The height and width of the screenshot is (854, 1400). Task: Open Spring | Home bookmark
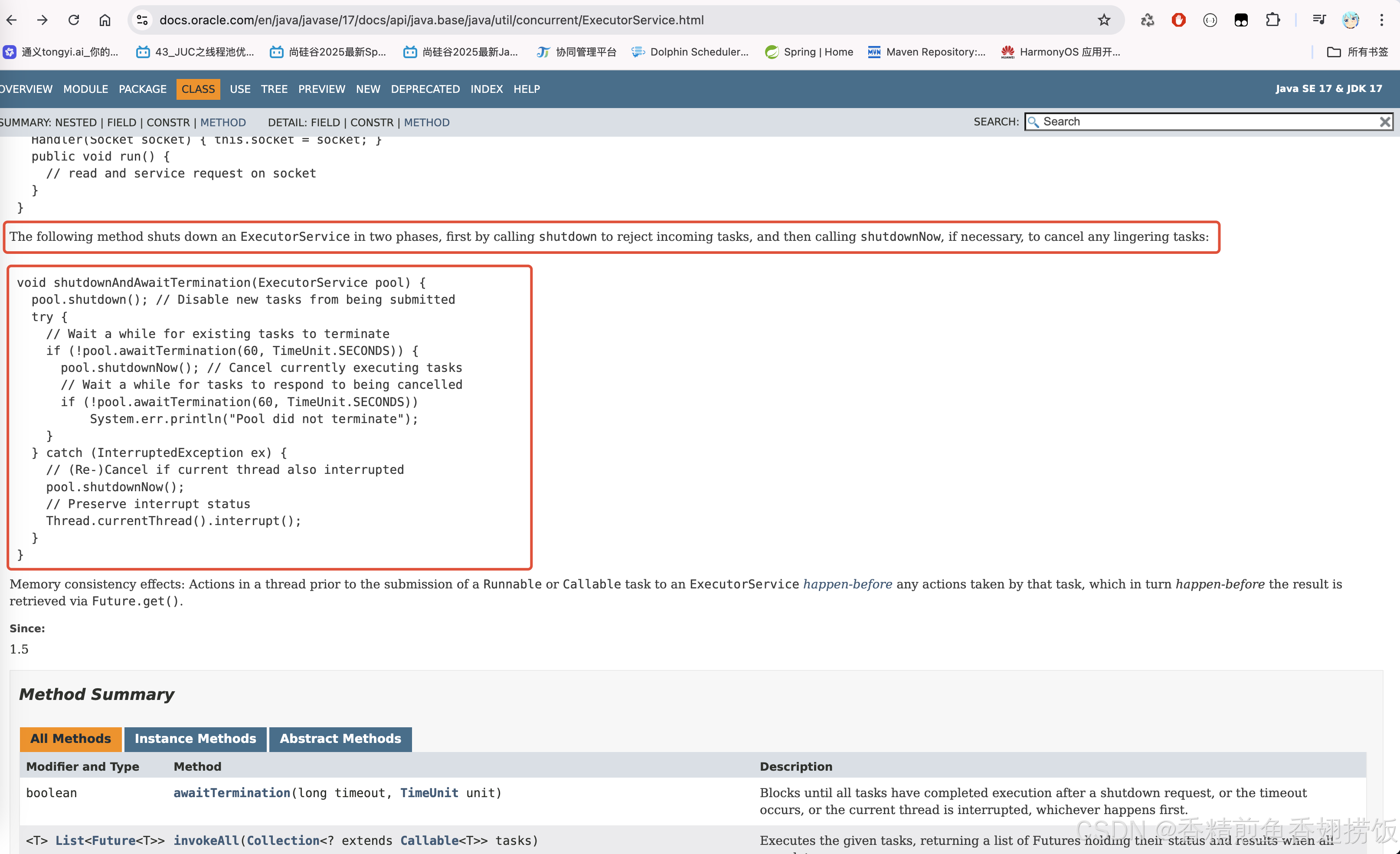[x=809, y=52]
